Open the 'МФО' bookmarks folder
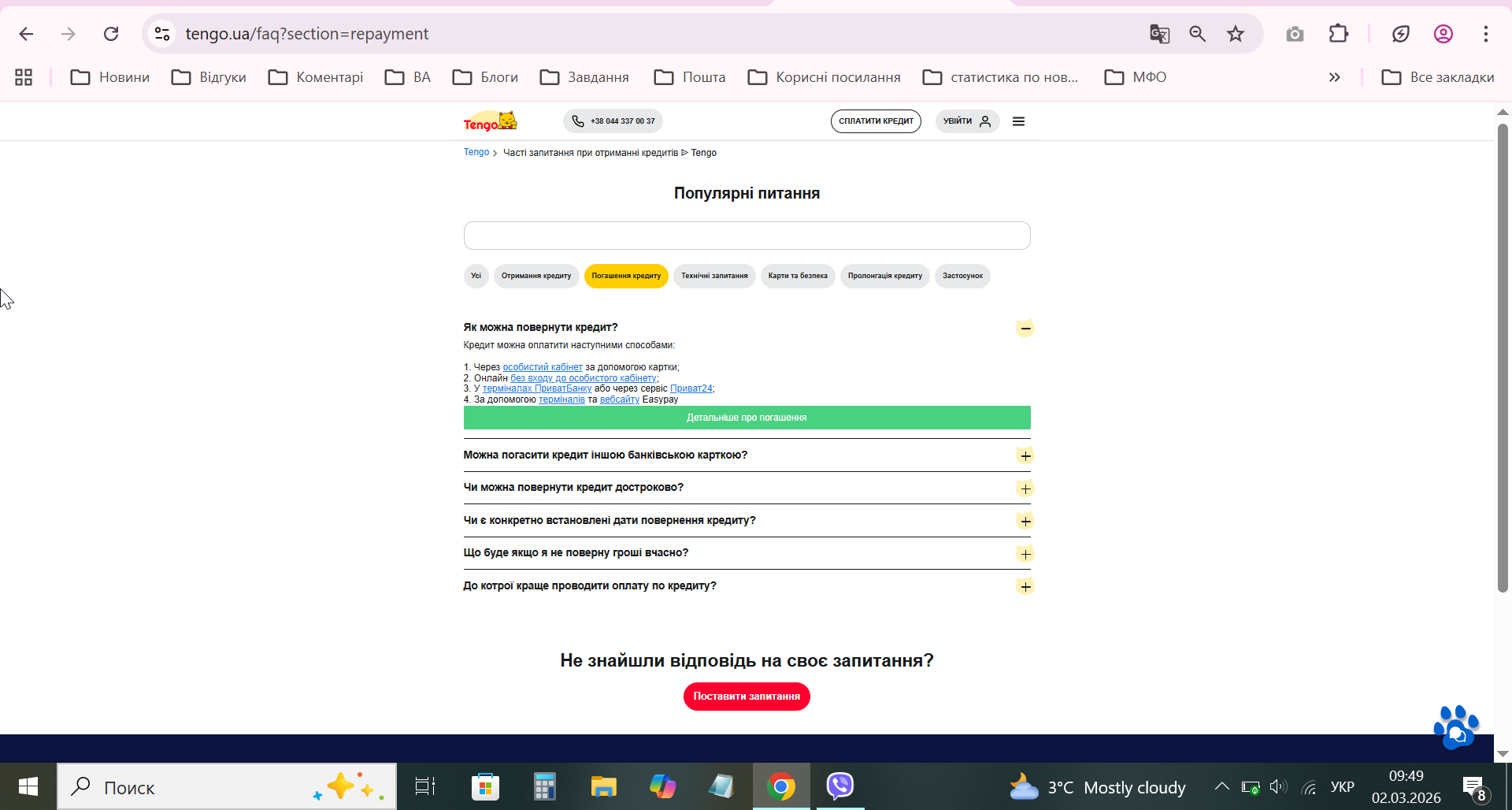The height and width of the screenshot is (810, 1512). (x=1136, y=77)
